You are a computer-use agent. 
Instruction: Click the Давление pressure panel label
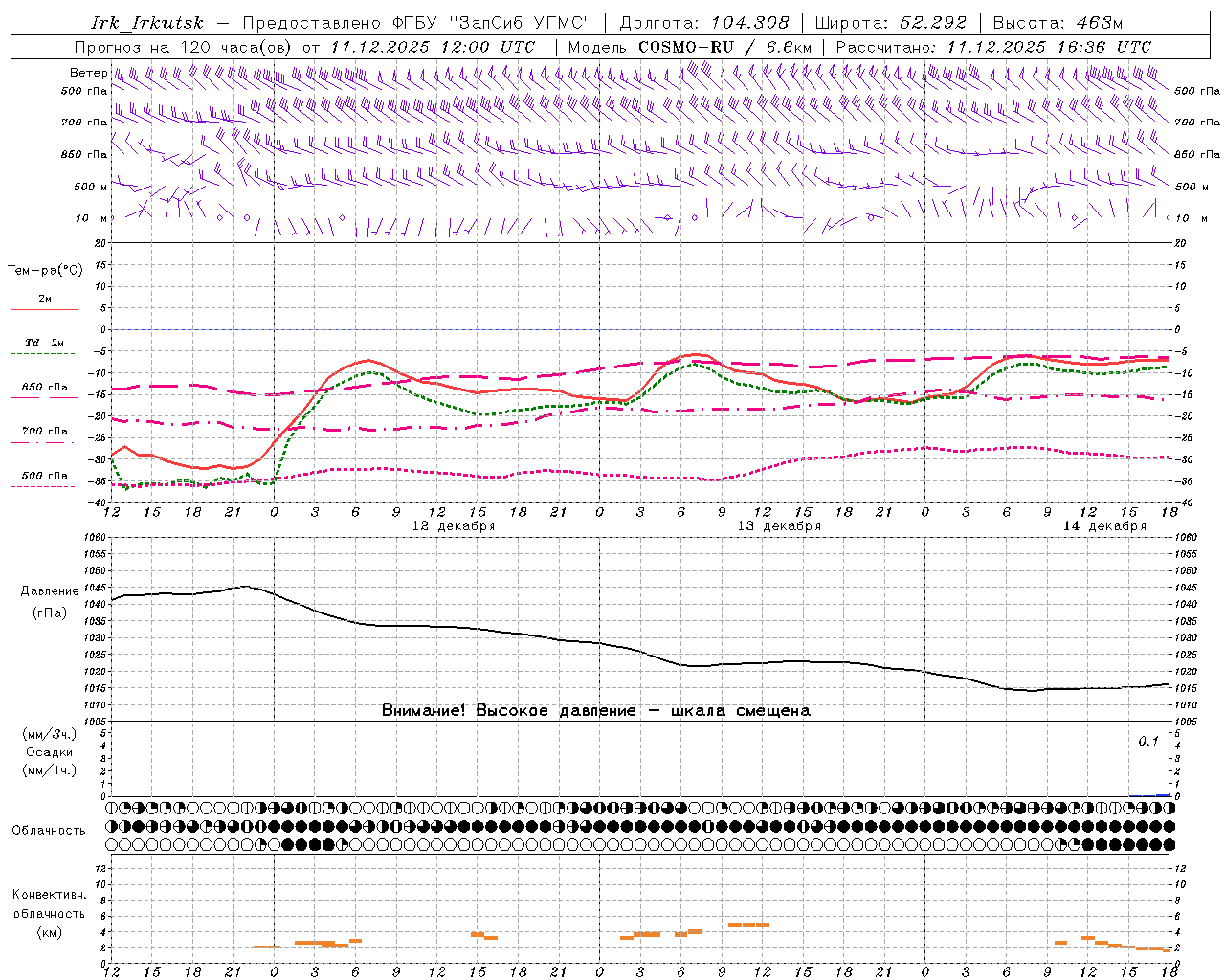click(50, 591)
